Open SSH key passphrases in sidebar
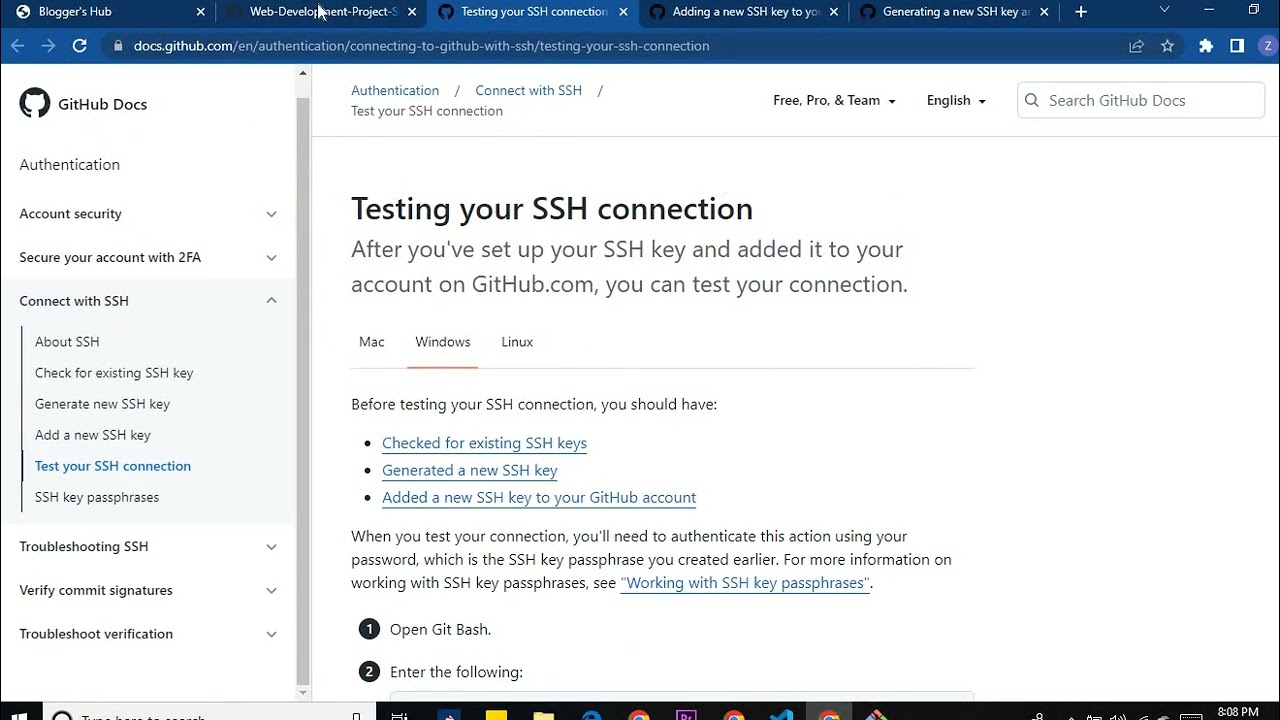 point(97,497)
